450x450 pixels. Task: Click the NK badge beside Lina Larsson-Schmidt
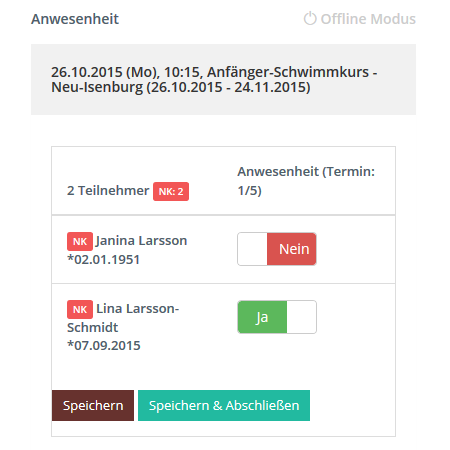pyautogui.click(x=80, y=309)
